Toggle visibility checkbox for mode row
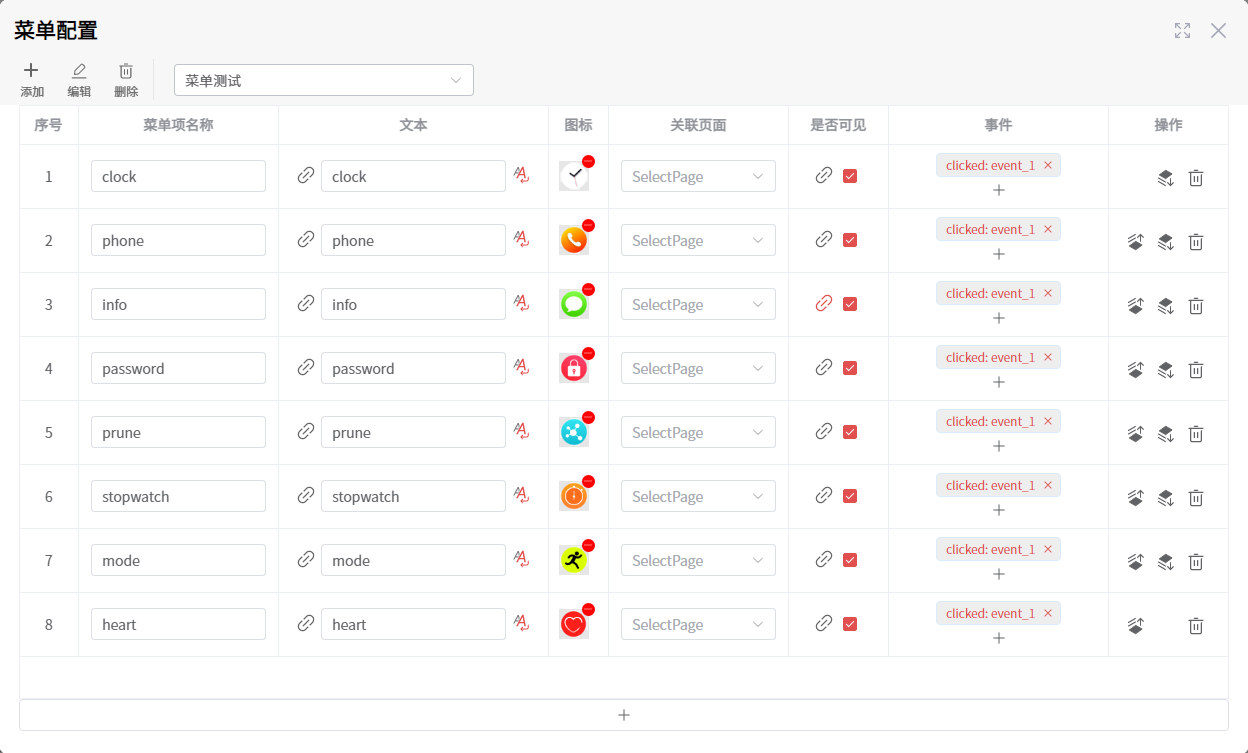The height and width of the screenshot is (753, 1248). 850,560
